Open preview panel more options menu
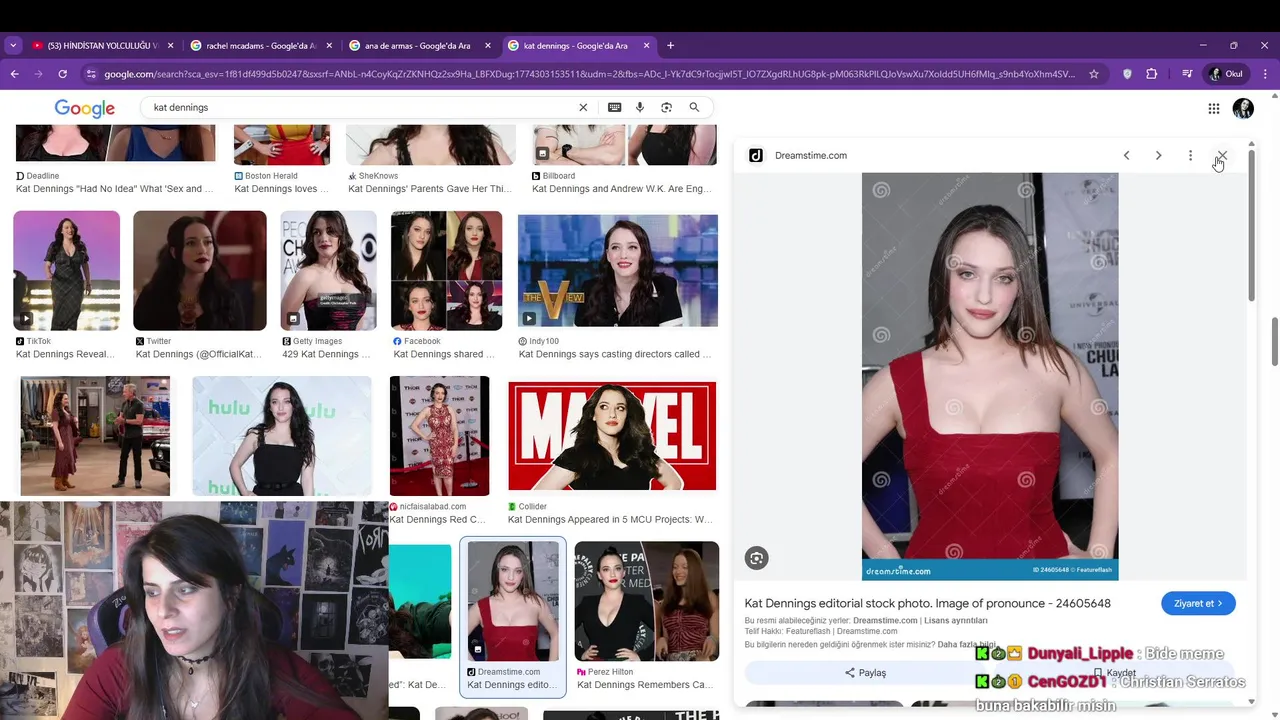This screenshot has height=720, width=1280. [x=1190, y=155]
